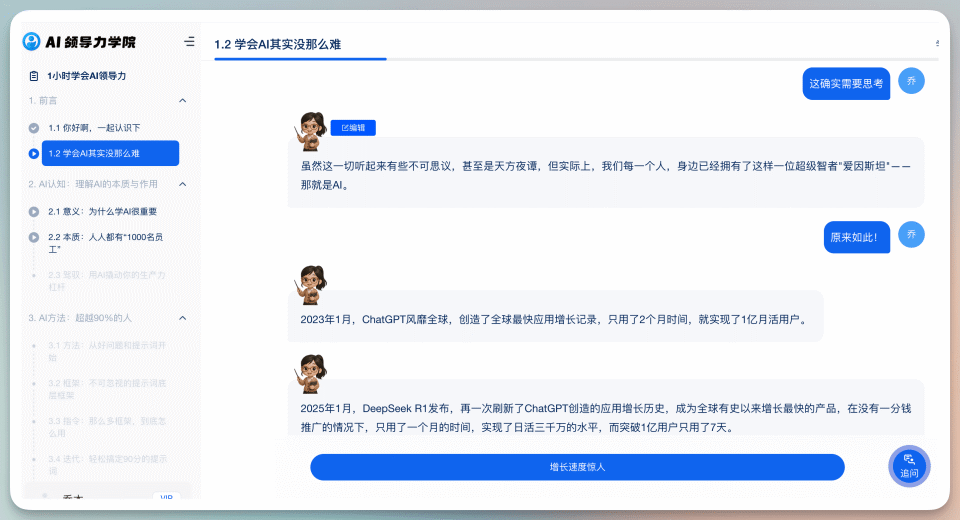Viewport: 960px width, 520px height.
Task: Open locked lesson 2.3 驾驭
Action: (x=107, y=281)
